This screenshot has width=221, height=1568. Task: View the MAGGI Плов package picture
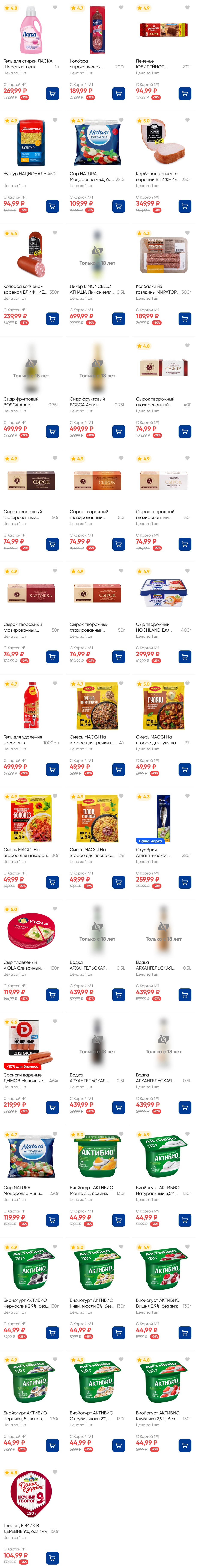tap(97, 819)
